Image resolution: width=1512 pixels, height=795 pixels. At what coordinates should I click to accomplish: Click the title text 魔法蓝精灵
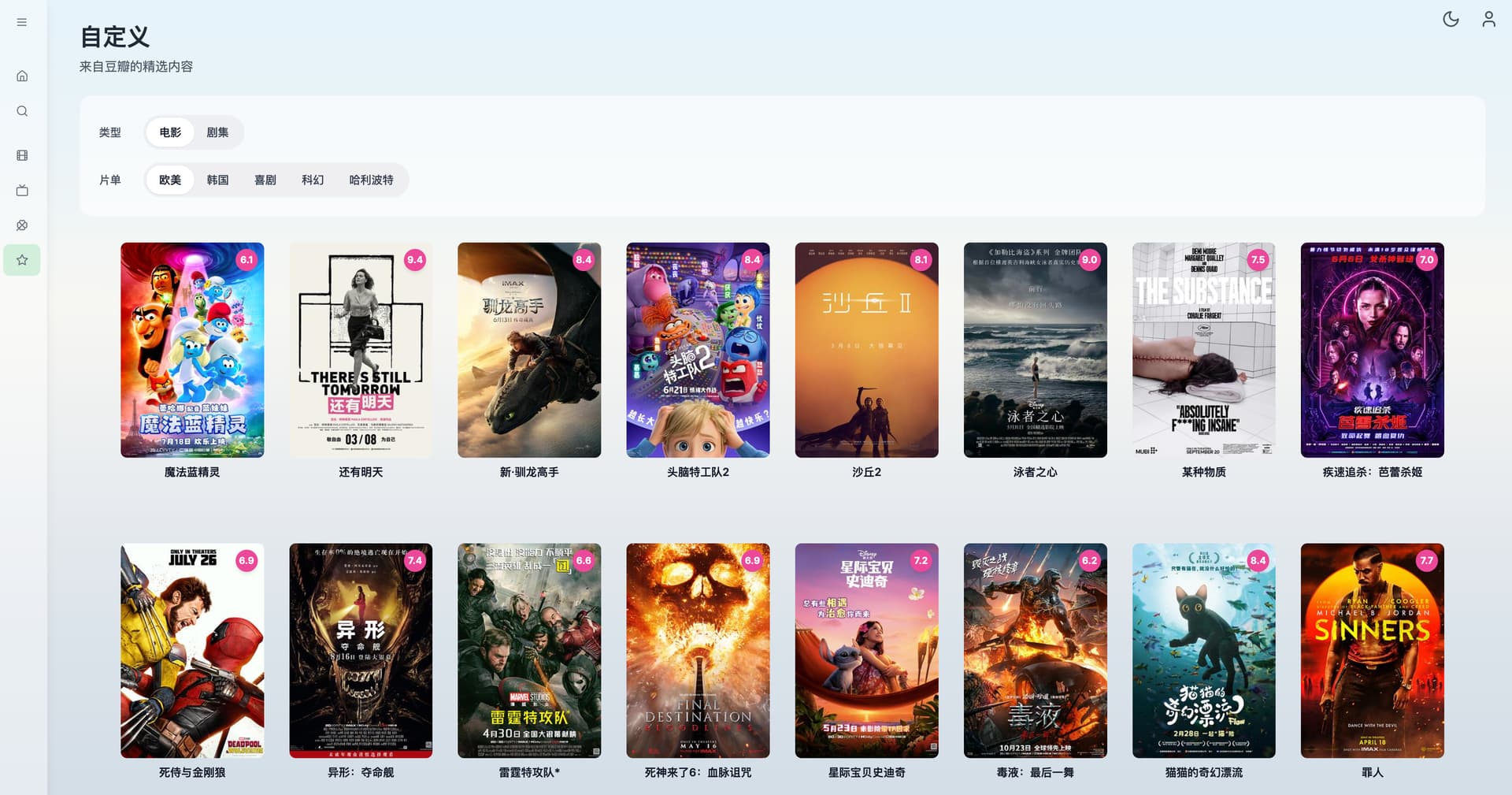(192, 472)
